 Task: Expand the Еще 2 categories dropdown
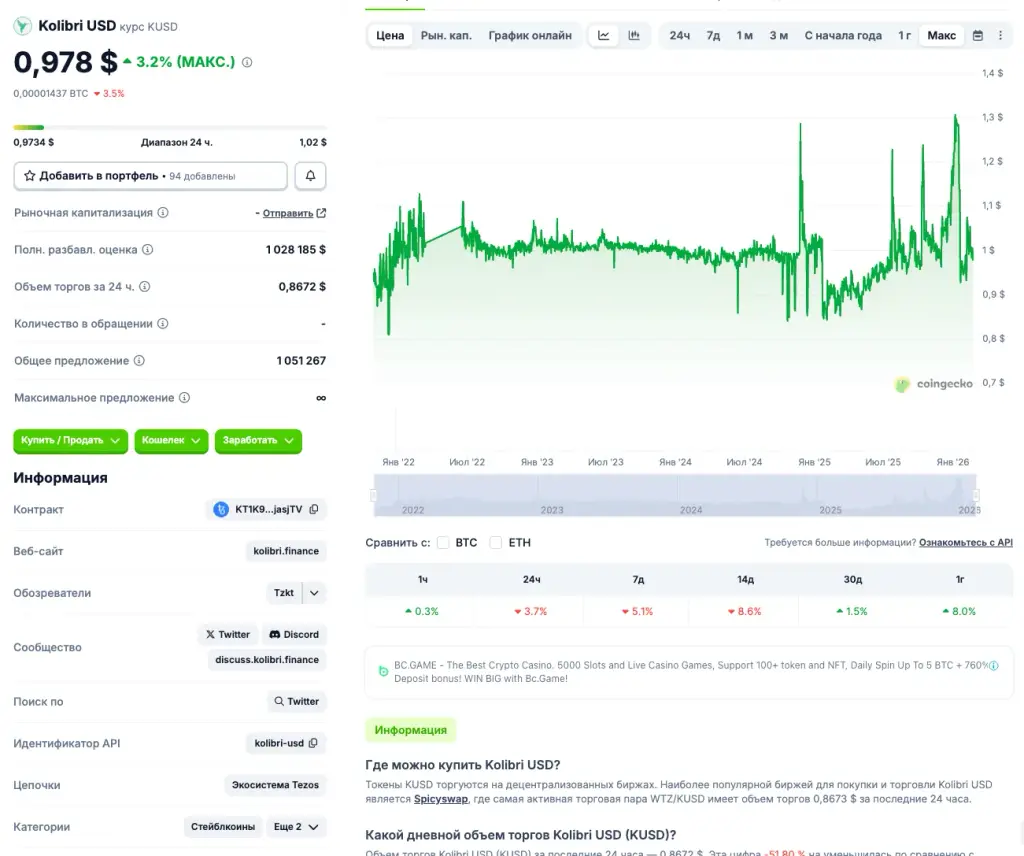[x=296, y=827]
